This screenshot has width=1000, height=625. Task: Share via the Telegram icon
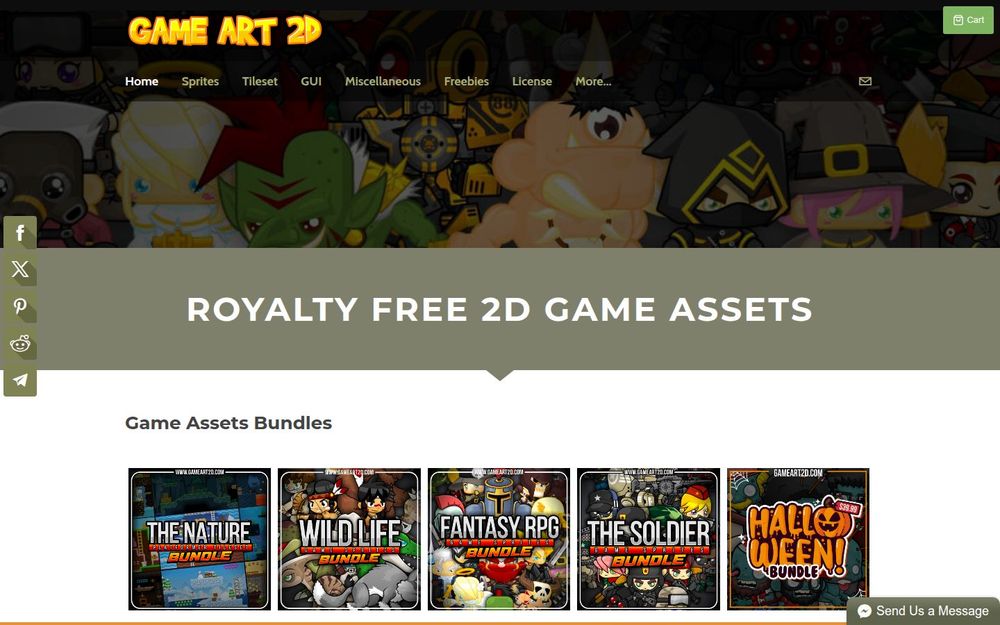[20, 380]
